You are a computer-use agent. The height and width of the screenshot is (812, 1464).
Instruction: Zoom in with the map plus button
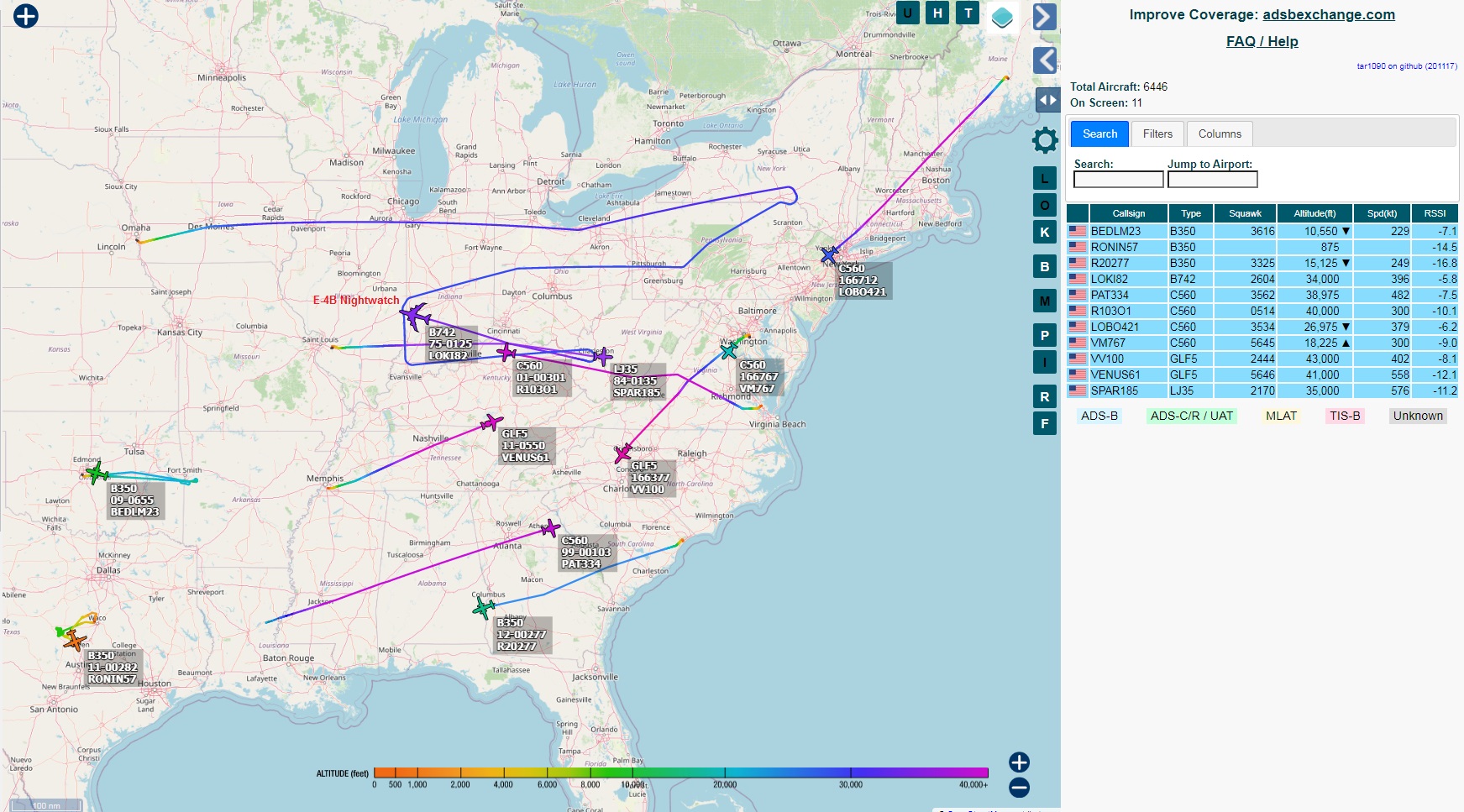1019,762
